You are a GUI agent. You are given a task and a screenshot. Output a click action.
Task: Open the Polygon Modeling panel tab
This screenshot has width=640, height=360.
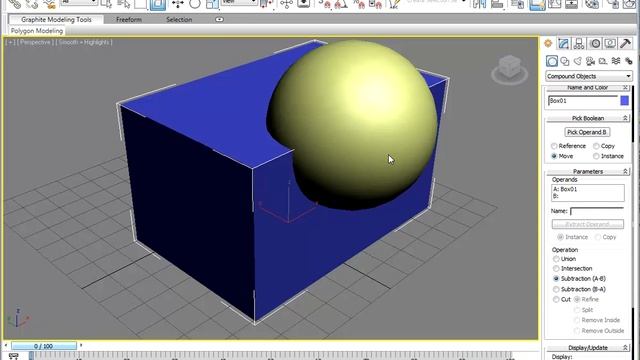[37, 31]
